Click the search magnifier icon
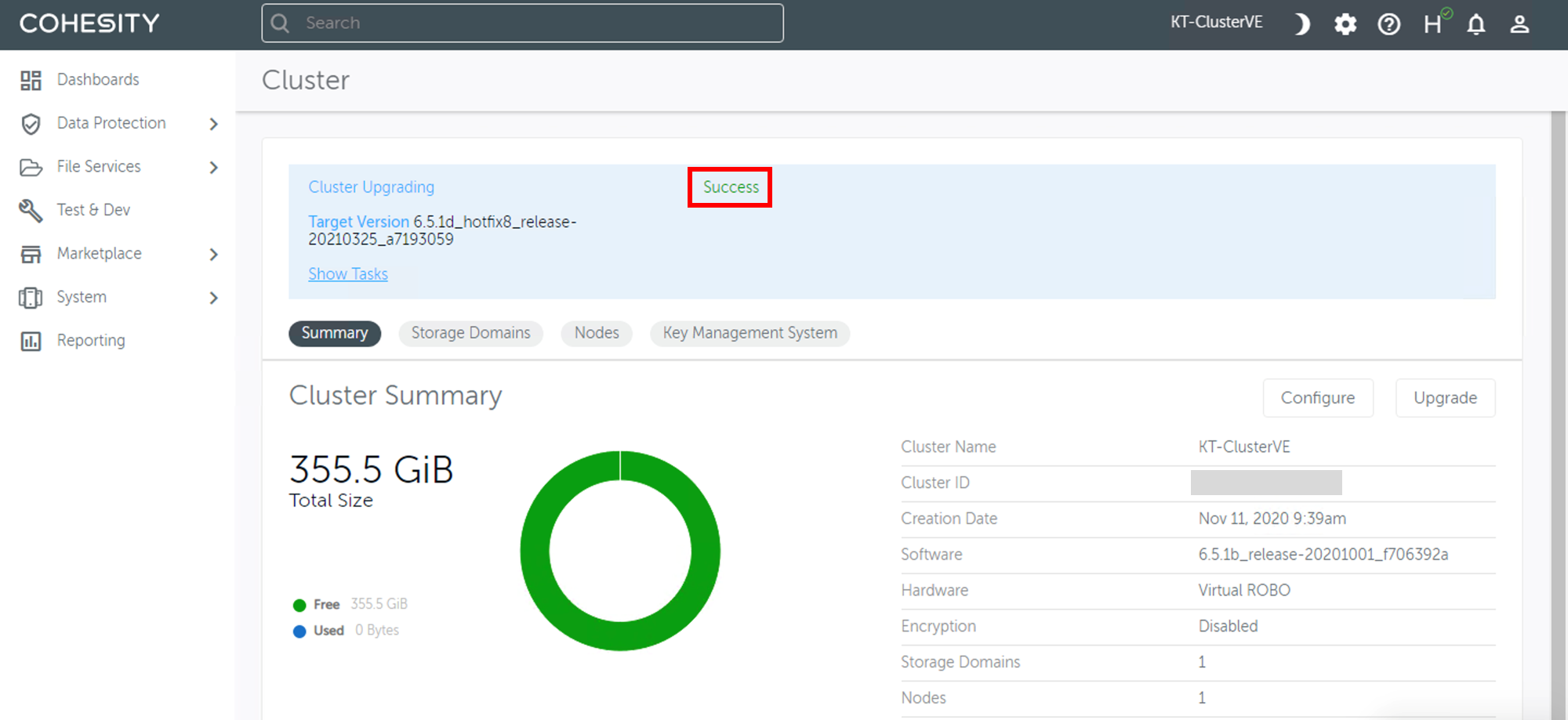Viewport: 1568px width, 720px height. tap(281, 24)
